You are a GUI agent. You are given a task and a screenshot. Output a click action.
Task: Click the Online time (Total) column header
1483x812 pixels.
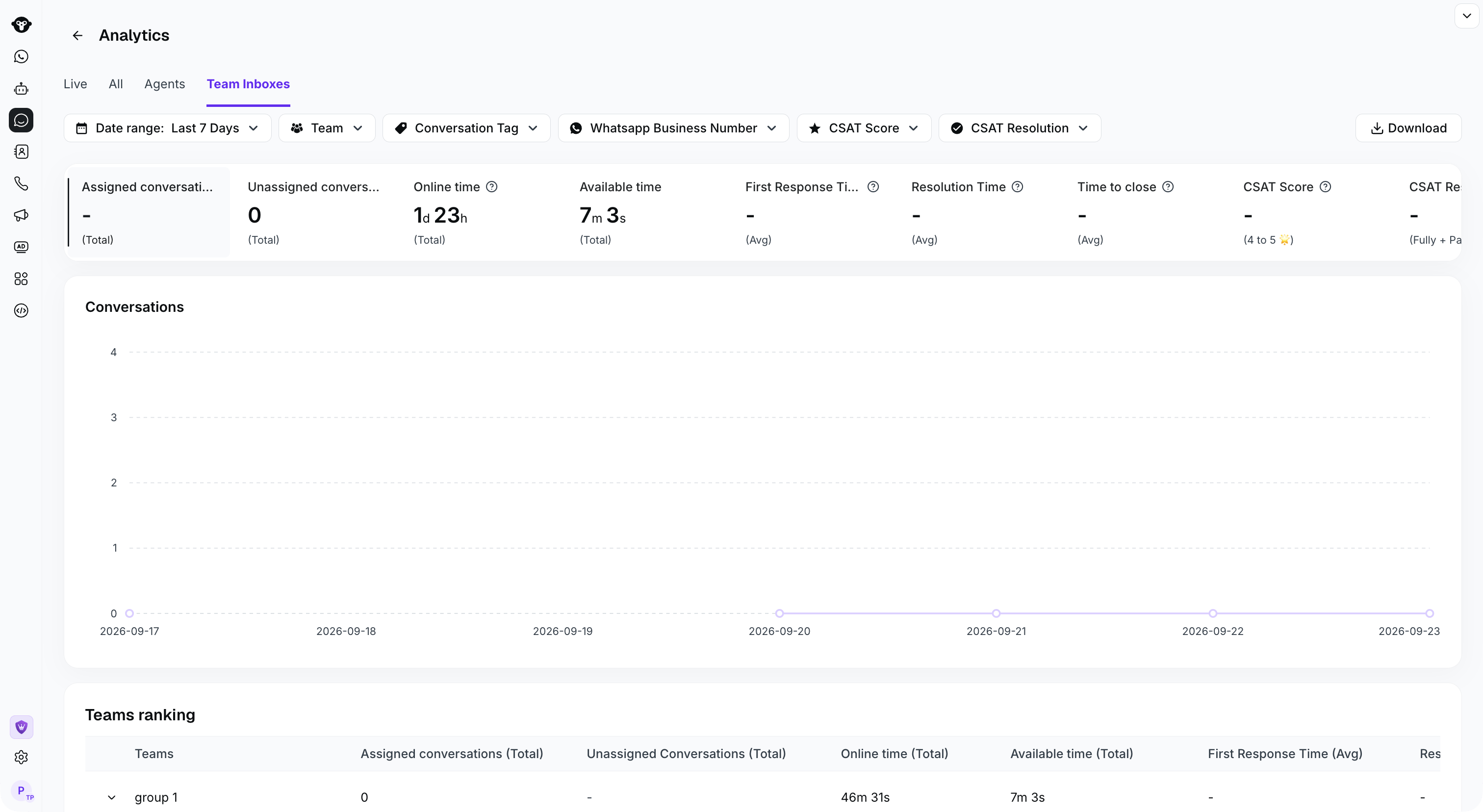point(894,754)
